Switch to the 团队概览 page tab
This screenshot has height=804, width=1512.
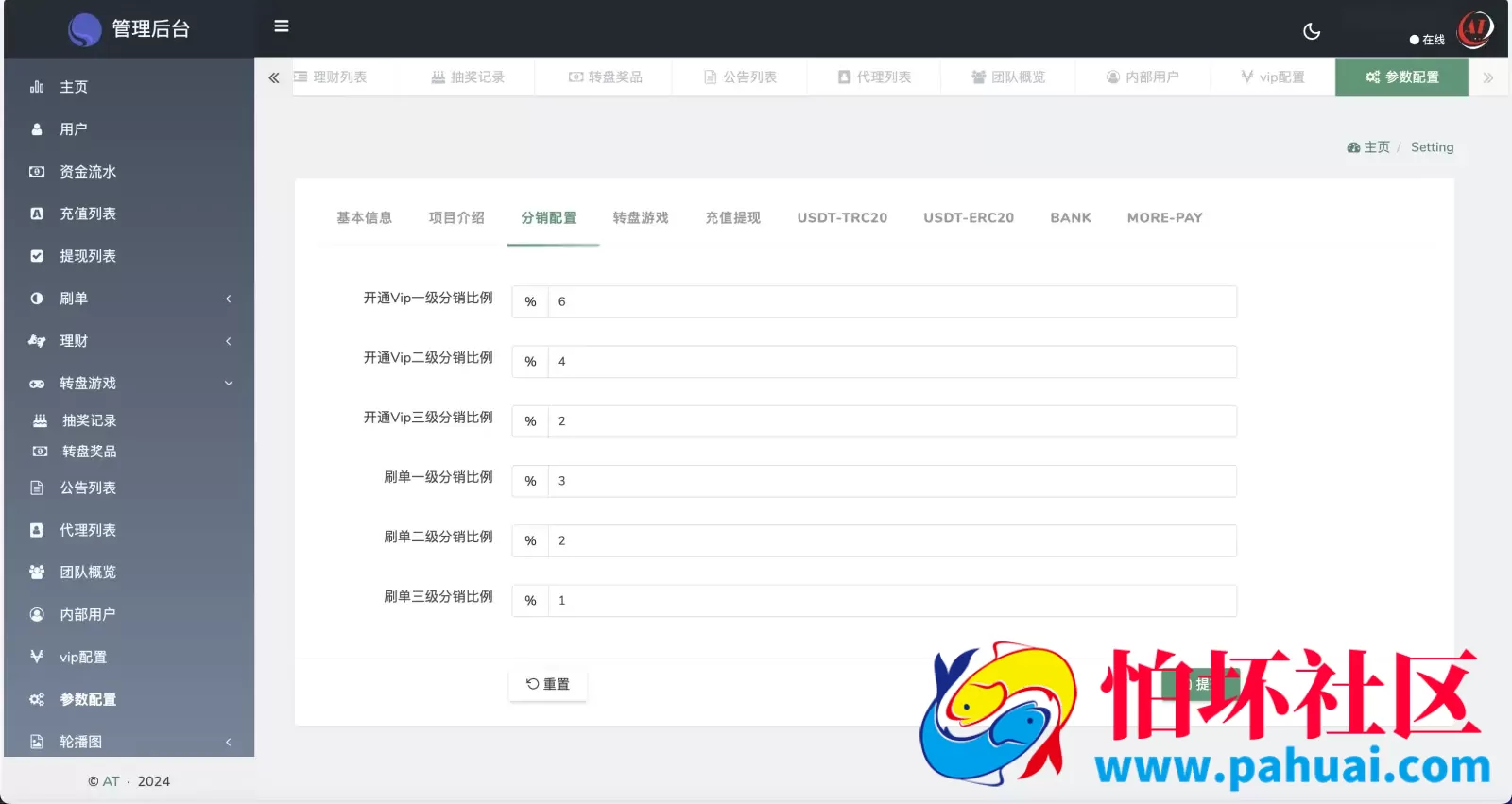[1008, 77]
